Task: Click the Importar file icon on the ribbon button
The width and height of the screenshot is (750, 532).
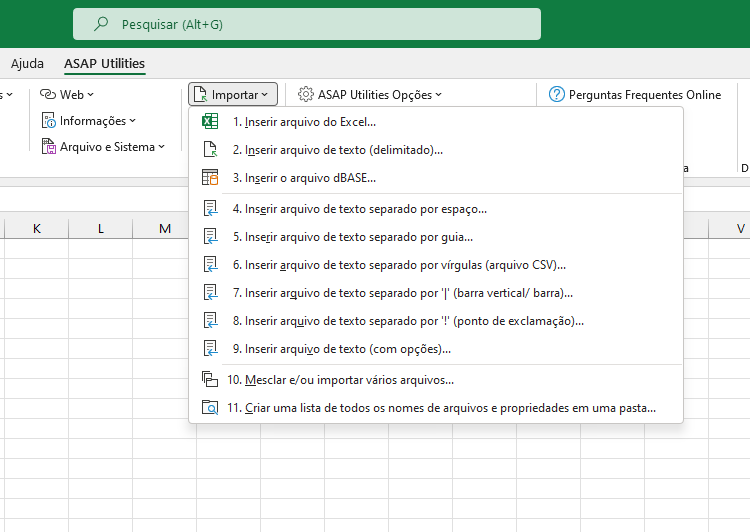Action: click(200, 94)
